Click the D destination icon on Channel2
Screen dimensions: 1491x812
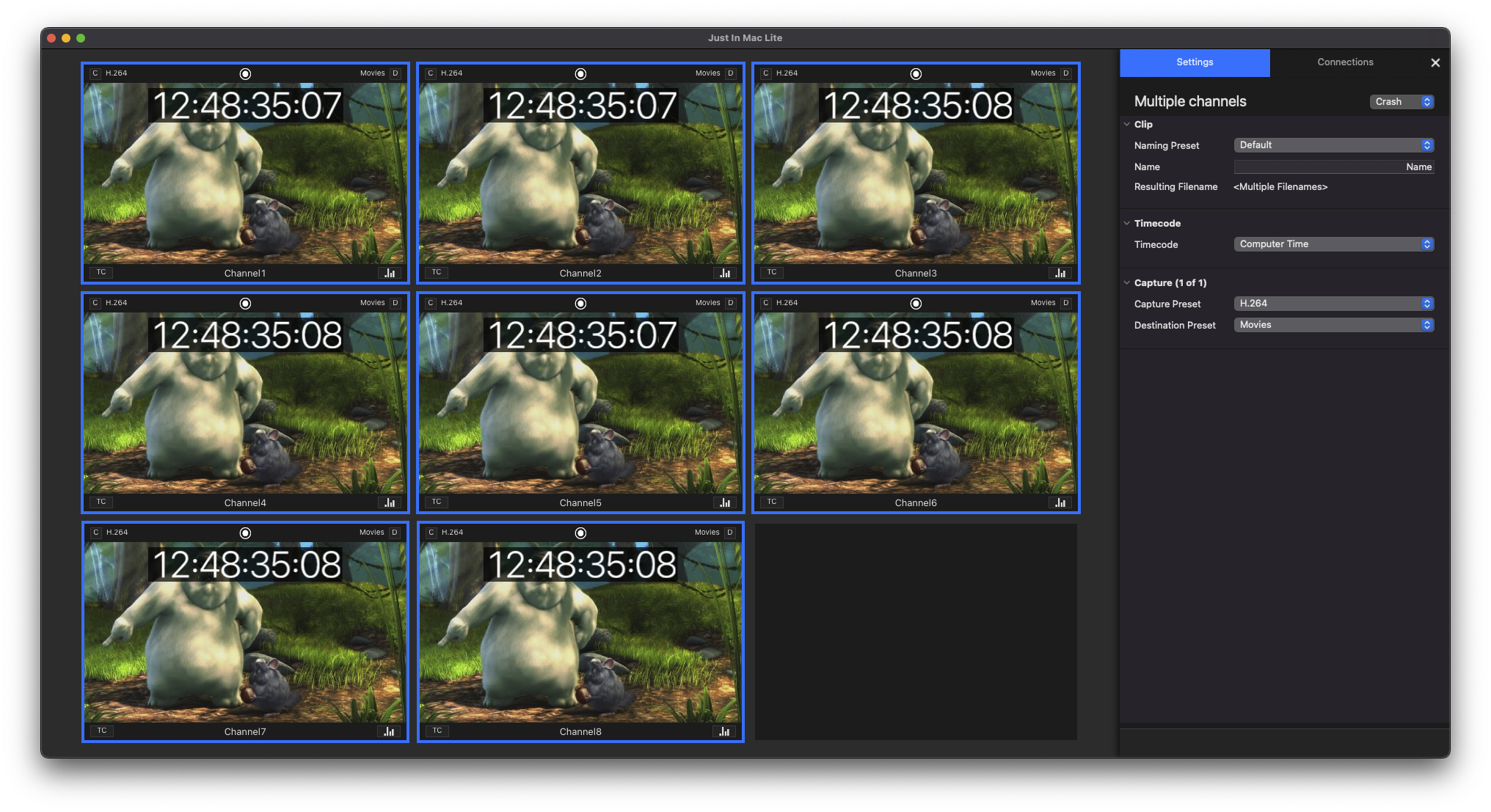(x=731, y=73)
